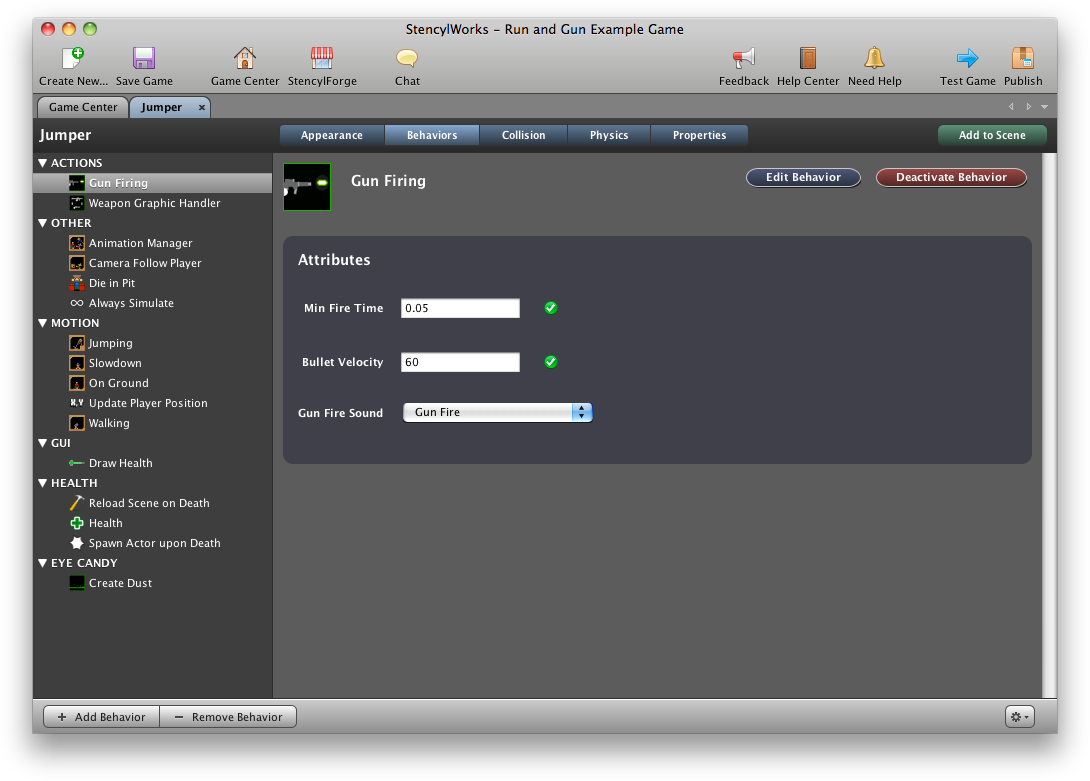
Task: Click the Save Game floppy icon
Action: 144,59
